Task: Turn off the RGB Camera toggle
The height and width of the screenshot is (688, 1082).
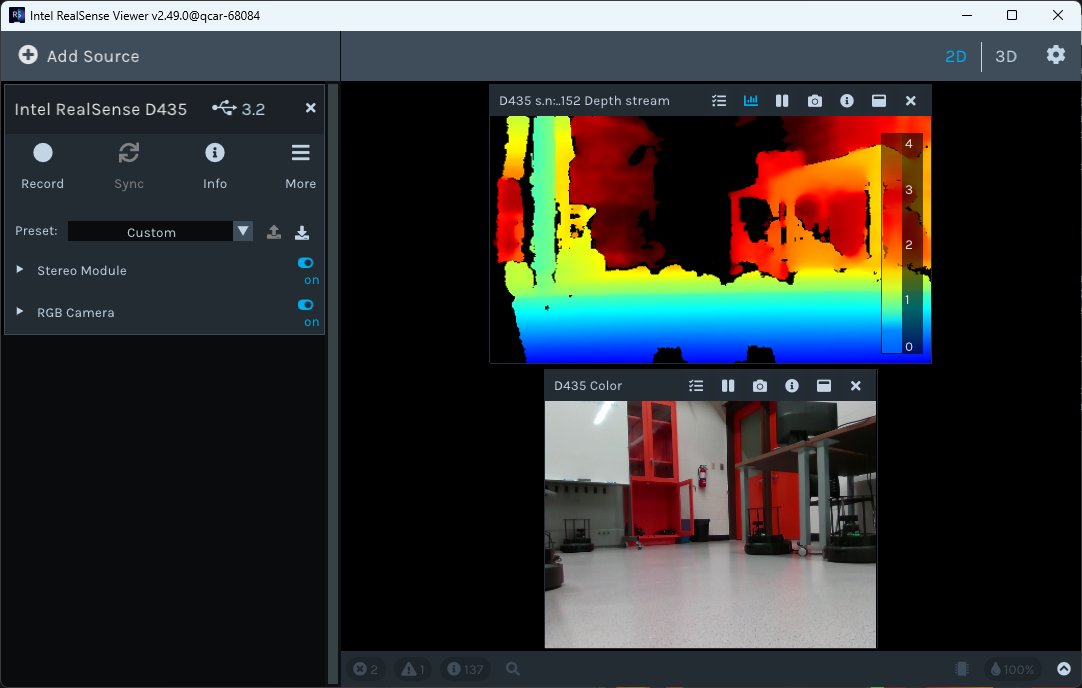Action: tap(306, 305)
